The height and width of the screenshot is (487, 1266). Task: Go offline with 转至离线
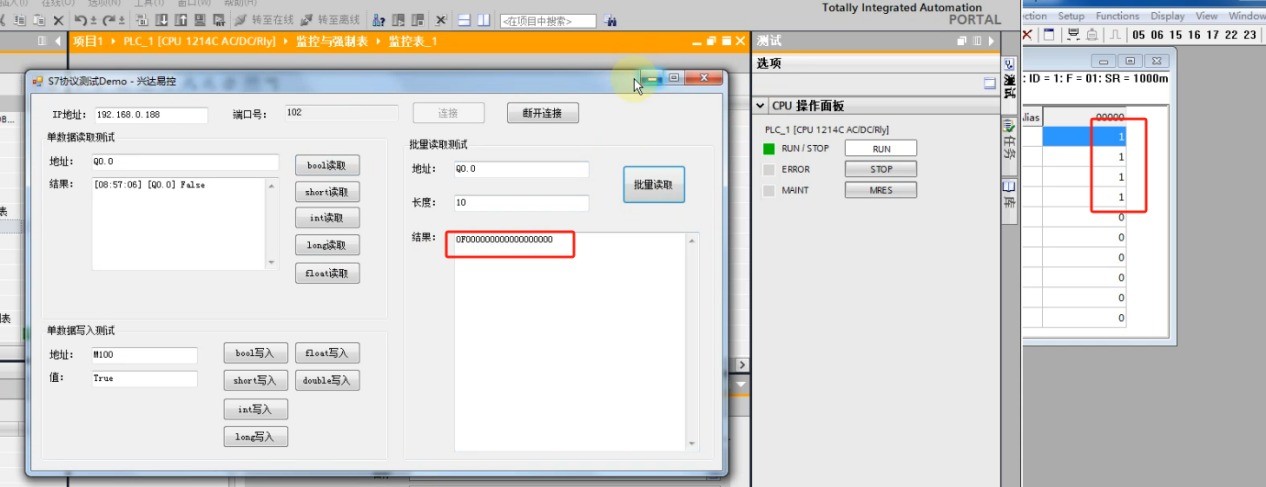(329, 20)
